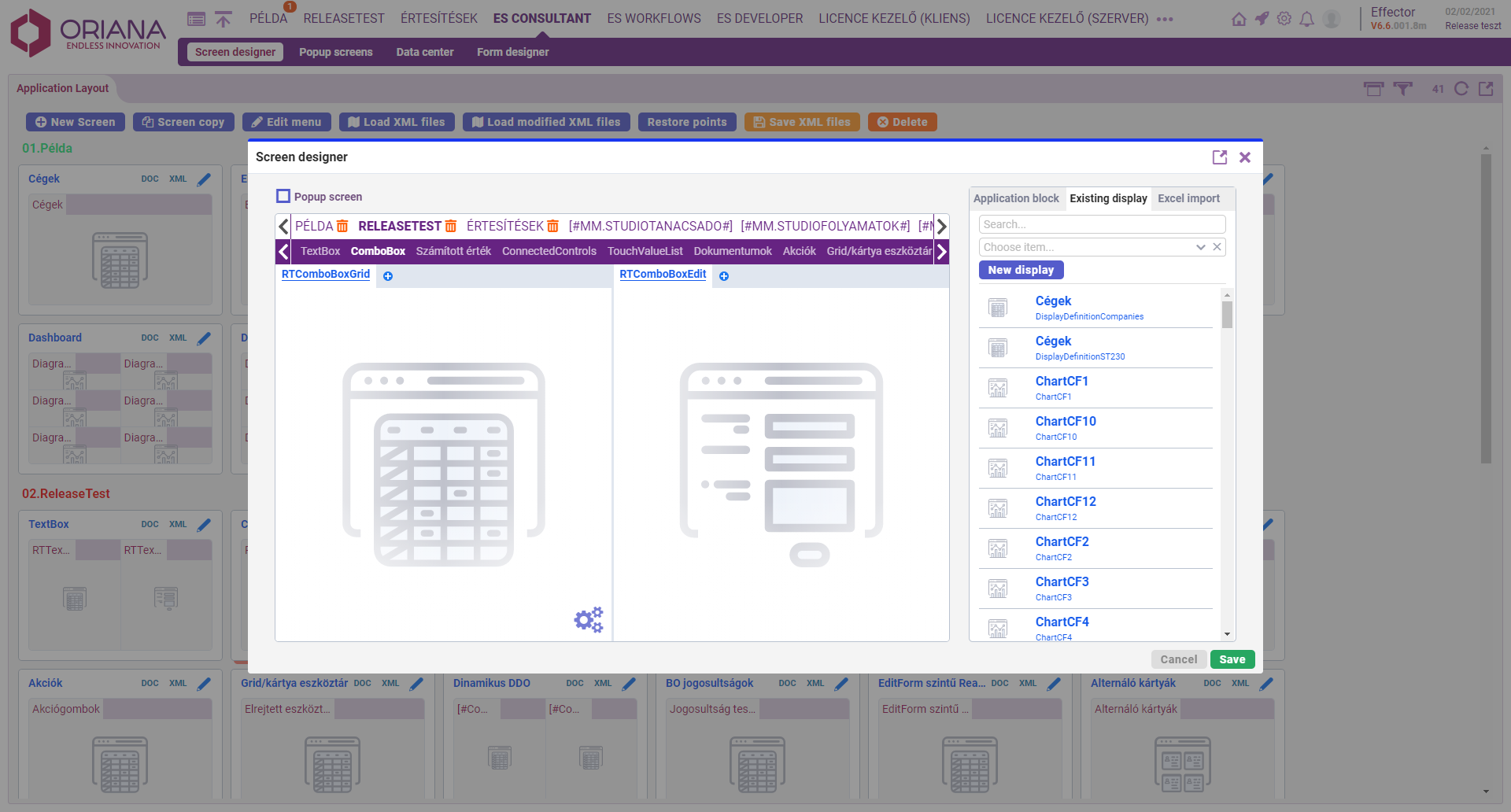Pop out the Screen designer dialog
Viewport: 1511px width, 812px height.
coord(1220,157)
